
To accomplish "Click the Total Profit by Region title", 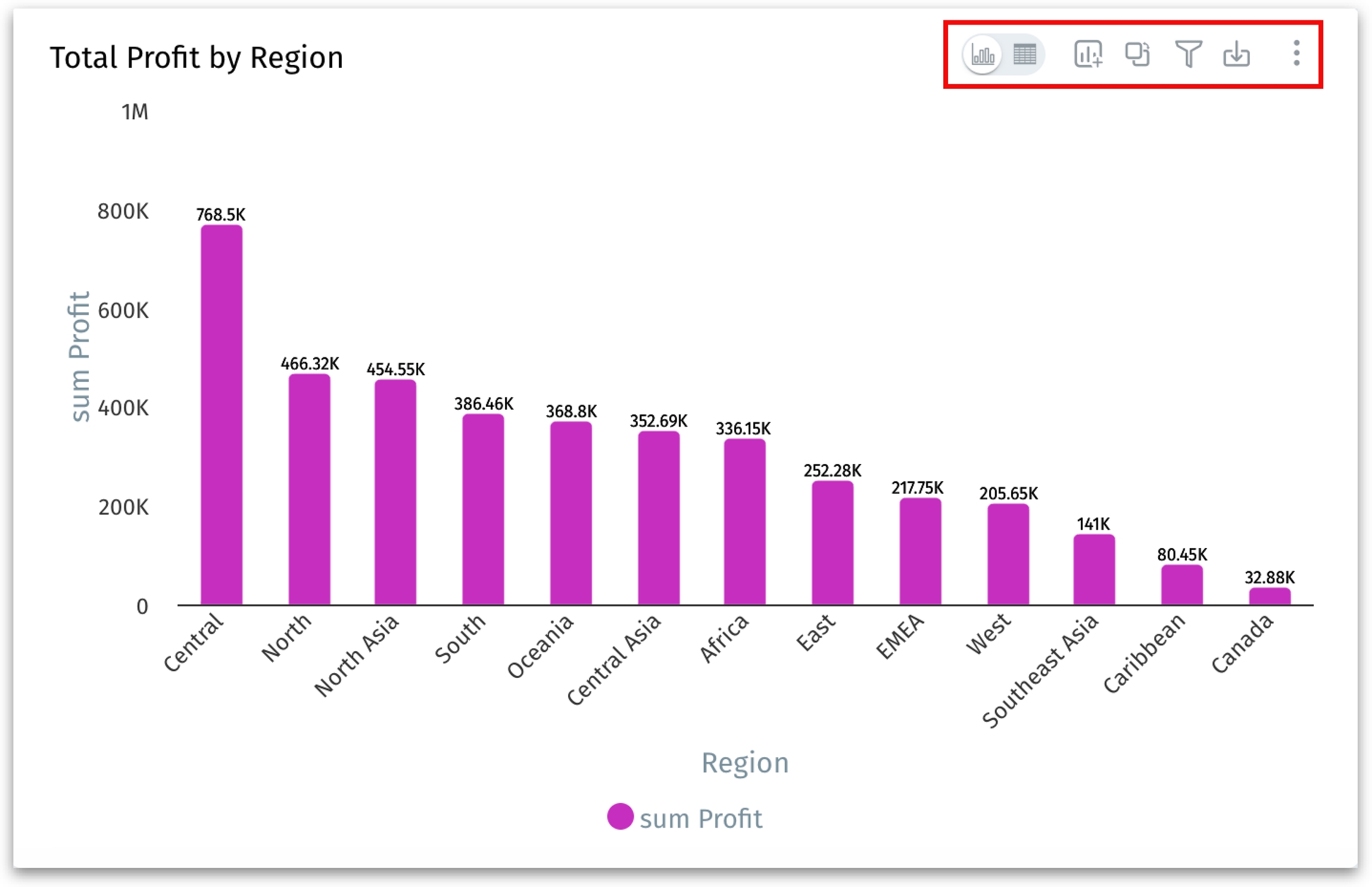I will click(x=197, y=58).
